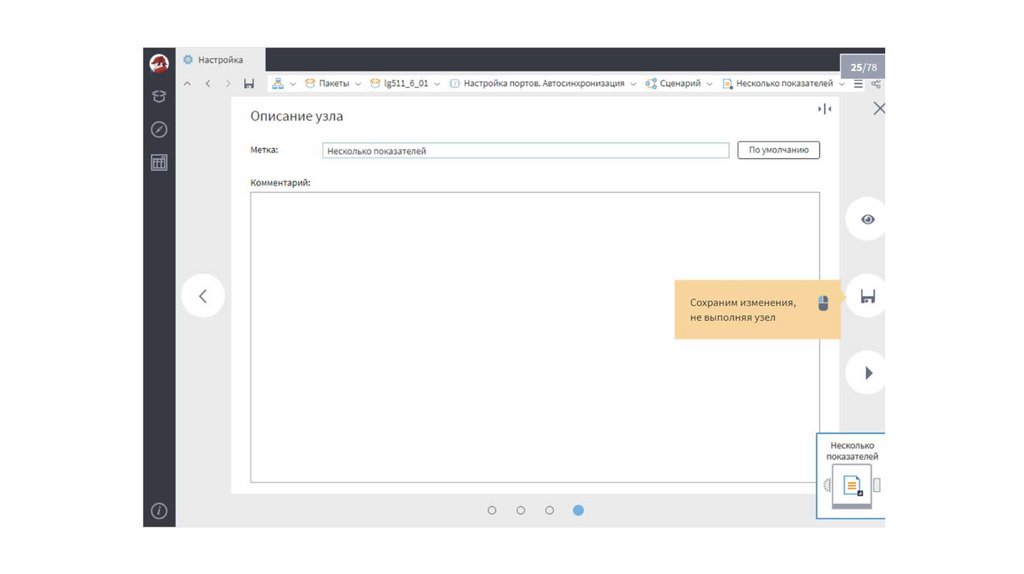Viewport: 1024px width, 574px height.
Task: Click the info icon at the sidebar bottom
Action: (159, 511)
